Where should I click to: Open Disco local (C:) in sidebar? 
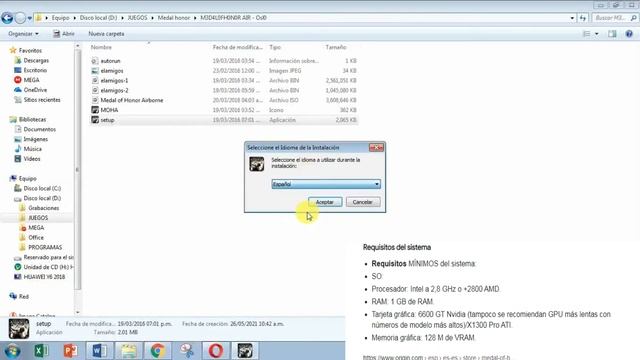[42, 188]
